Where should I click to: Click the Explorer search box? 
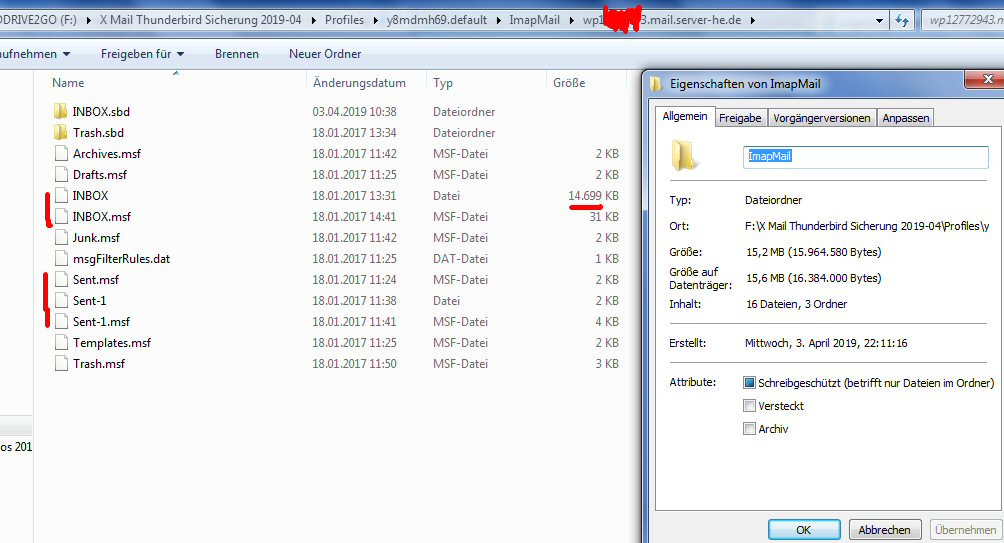point(964,20)
